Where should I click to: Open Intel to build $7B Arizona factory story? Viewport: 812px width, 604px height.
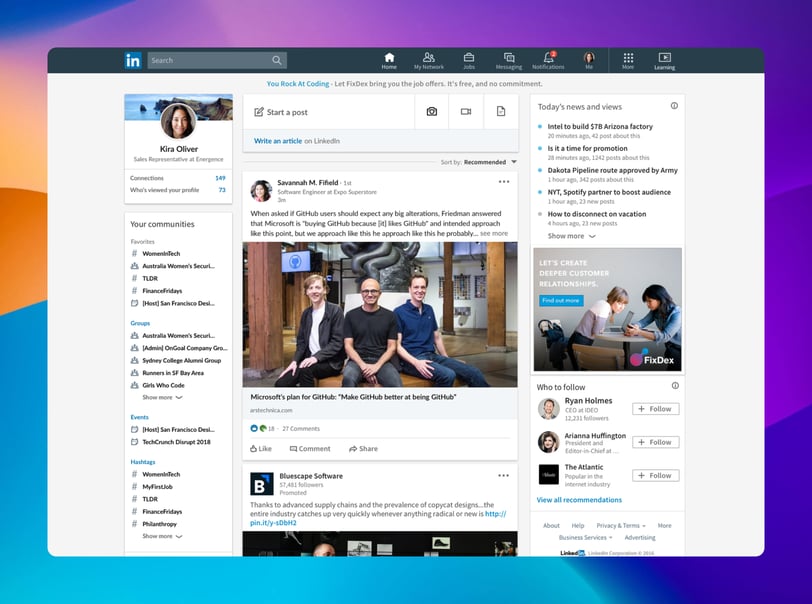[x=600, y=126]
